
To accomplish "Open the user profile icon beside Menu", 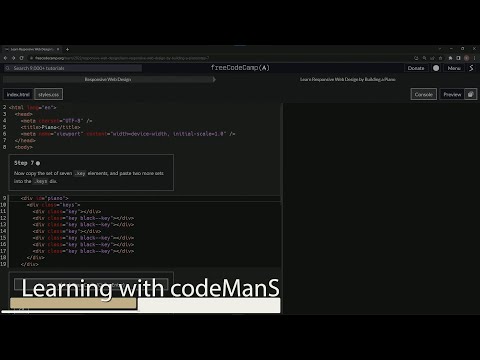I will coord(471,68).
